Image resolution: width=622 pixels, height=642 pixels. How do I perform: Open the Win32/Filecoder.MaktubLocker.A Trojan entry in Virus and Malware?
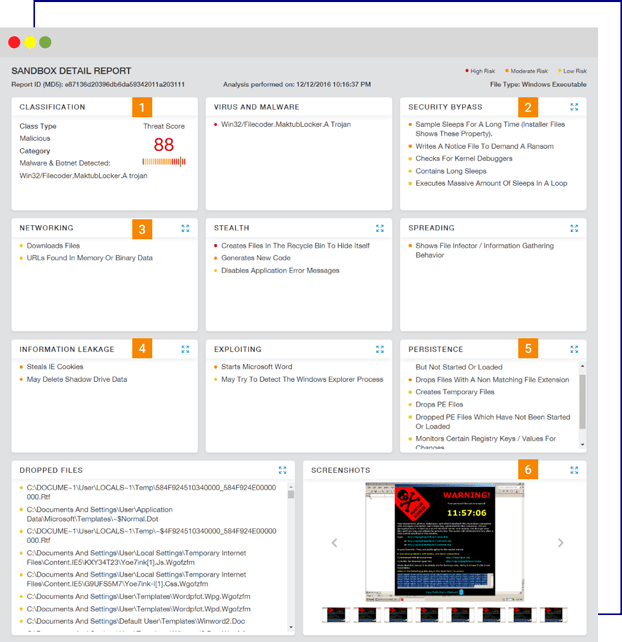285,125
